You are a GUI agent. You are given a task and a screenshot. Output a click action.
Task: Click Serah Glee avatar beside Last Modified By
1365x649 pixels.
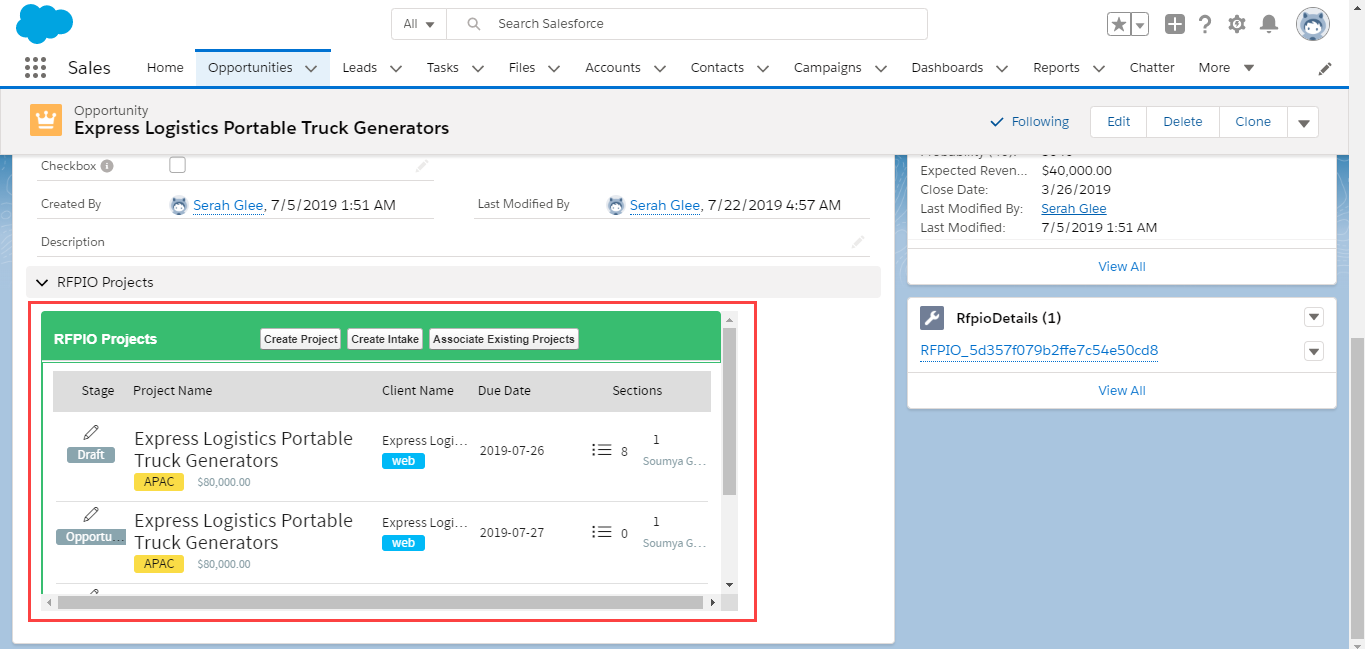(x=616, y=205)
